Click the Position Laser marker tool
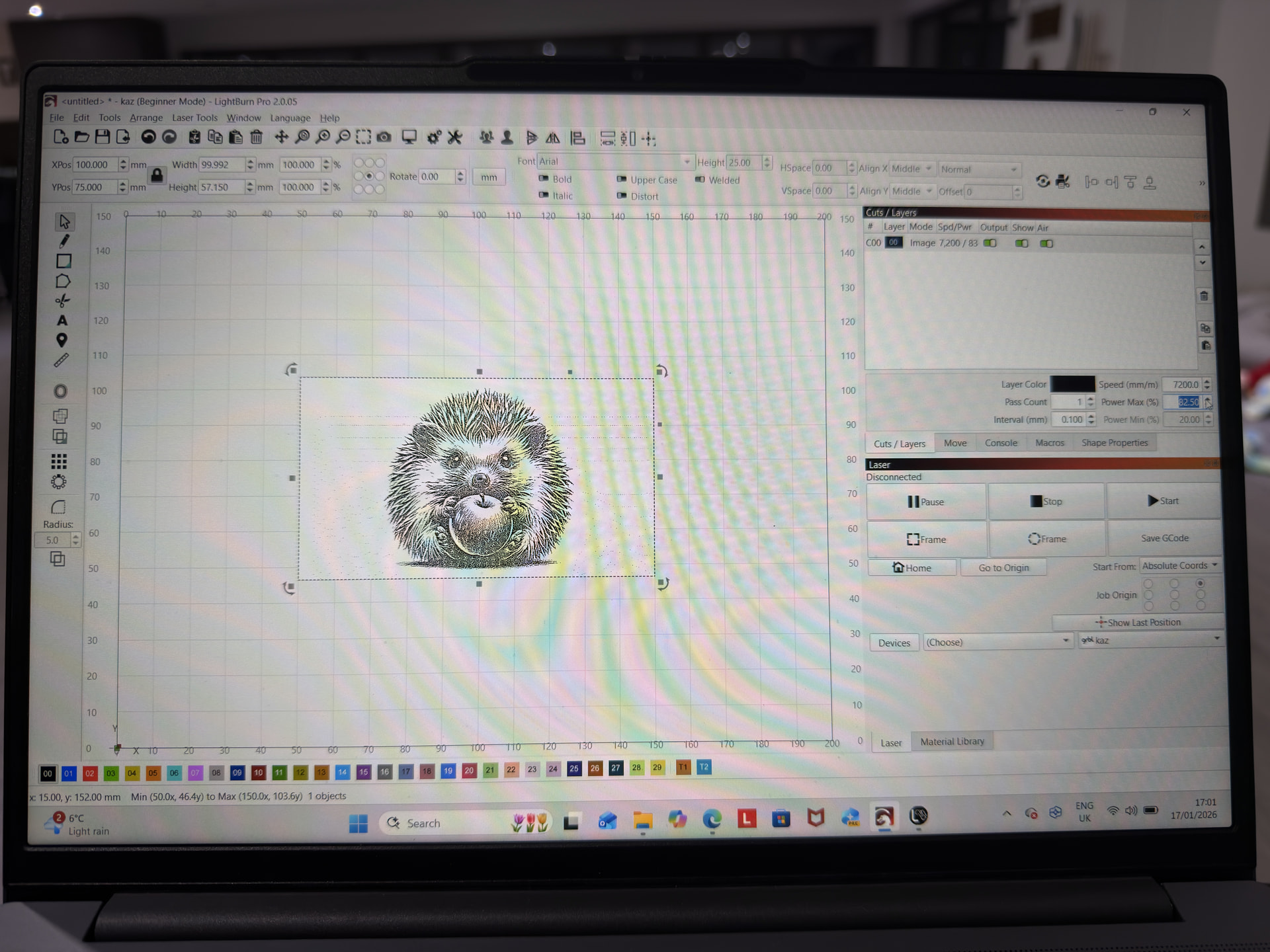The width and height of the screenshot is (1270, 952). pyautogui.click(x=62, y=340)
